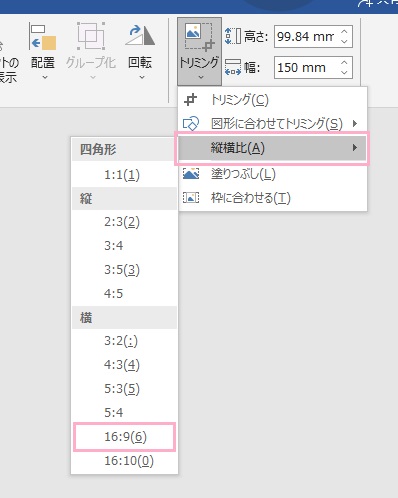Expand the 配置 dropdown chevron

pyautogui.click(x=45, y=77)
